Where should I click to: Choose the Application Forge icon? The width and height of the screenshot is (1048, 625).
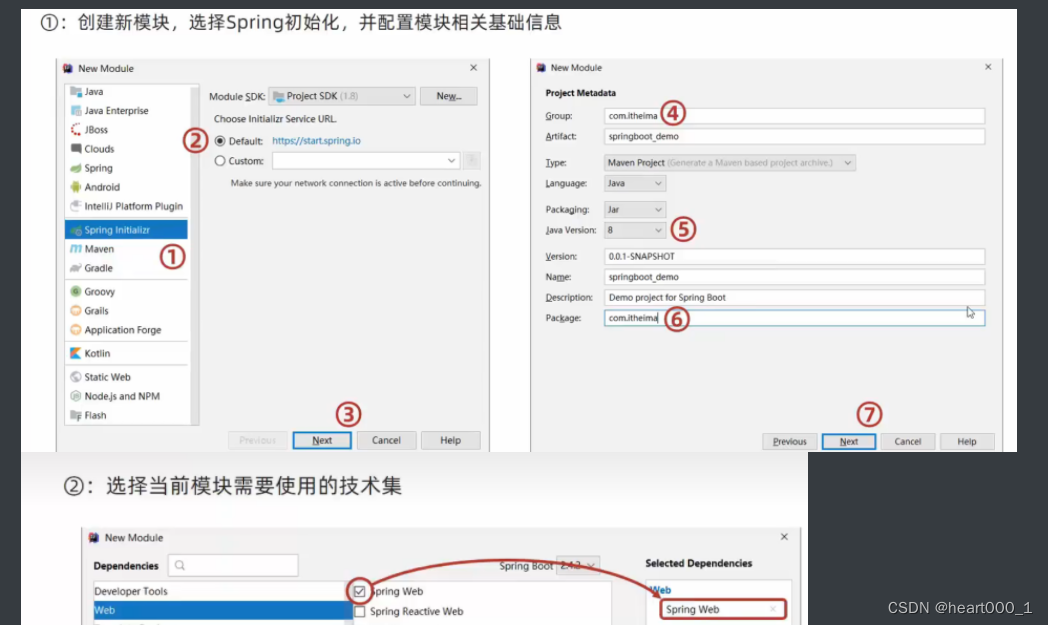coord(76,330)
